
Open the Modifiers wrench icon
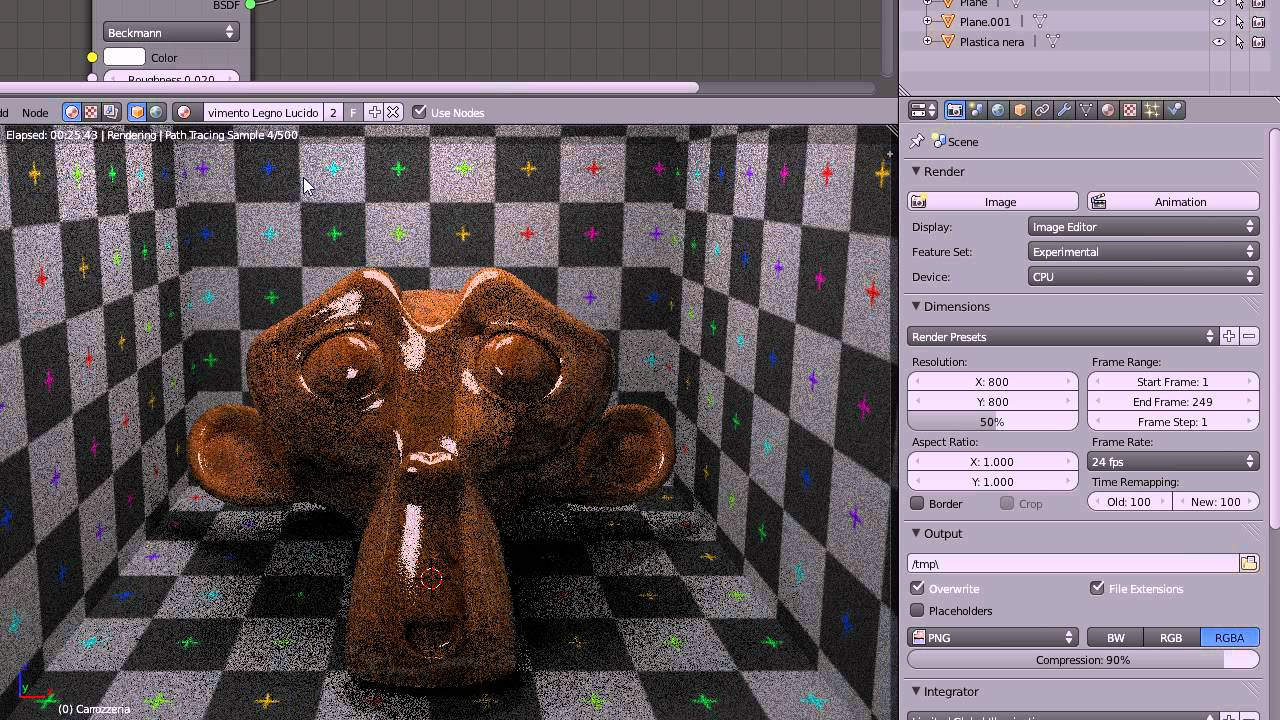pyautogui.click(x=1064, y=110)
